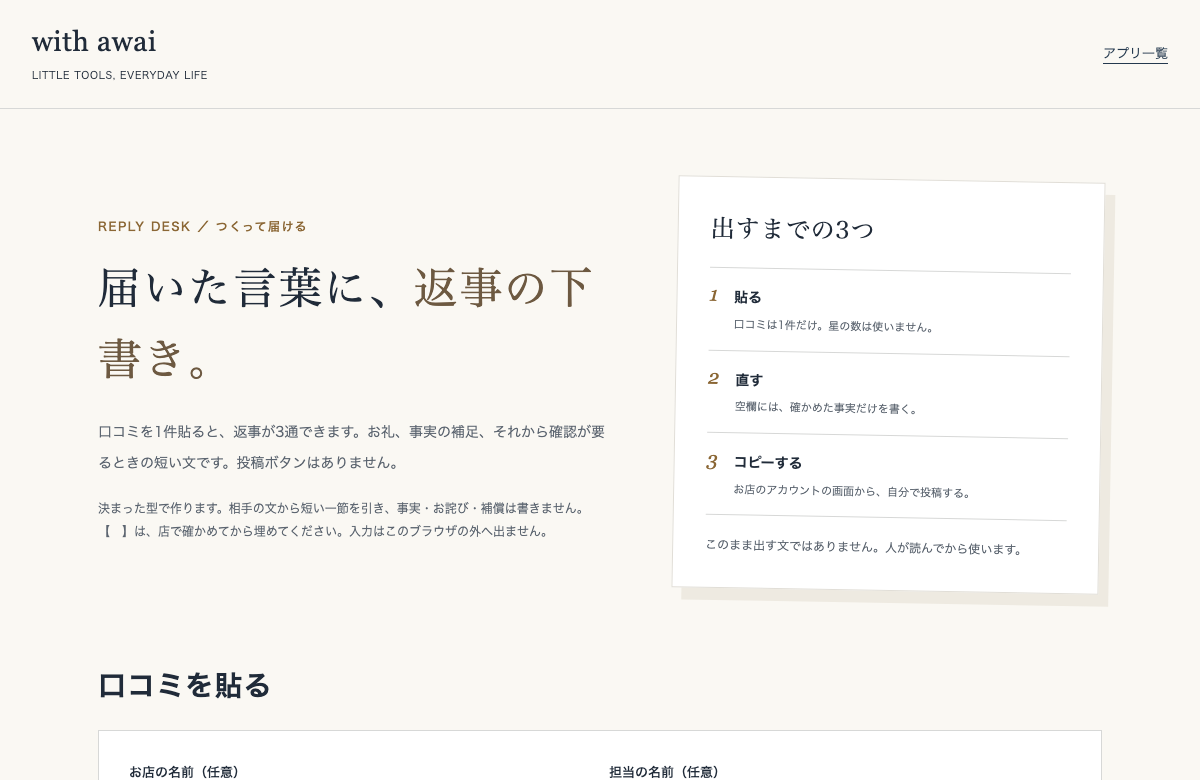This screenshot has width=1200, height=780.
Task: Select the LITTLE TOOLS, EVERYDAY LIFE tagline
Action: coord(120,75)
